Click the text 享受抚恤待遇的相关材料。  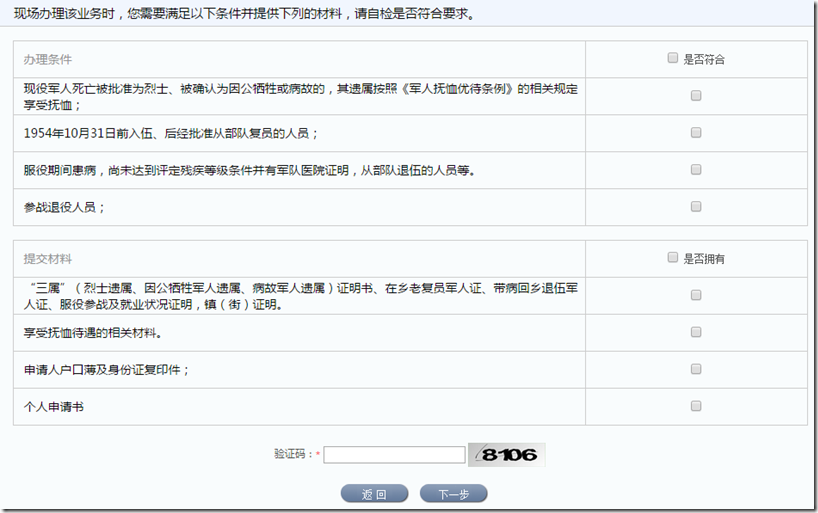click(93, 333)
